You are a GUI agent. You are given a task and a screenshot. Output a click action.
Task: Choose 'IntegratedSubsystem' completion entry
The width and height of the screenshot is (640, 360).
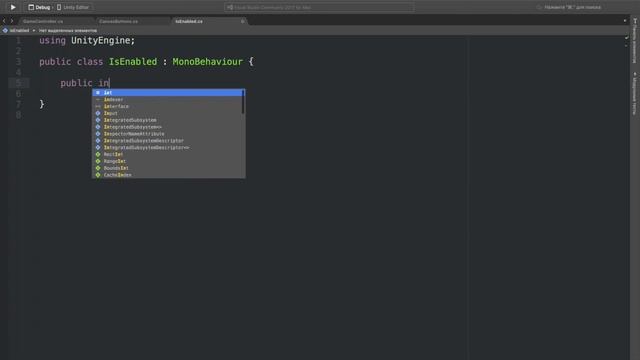(168, 120)
